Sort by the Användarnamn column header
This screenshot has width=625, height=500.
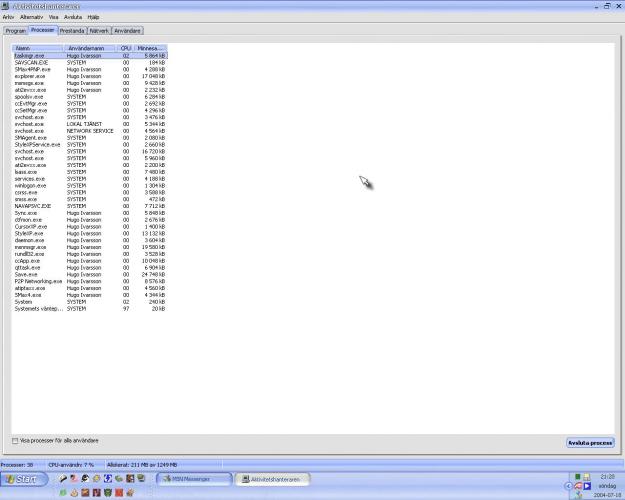[91, 48]
